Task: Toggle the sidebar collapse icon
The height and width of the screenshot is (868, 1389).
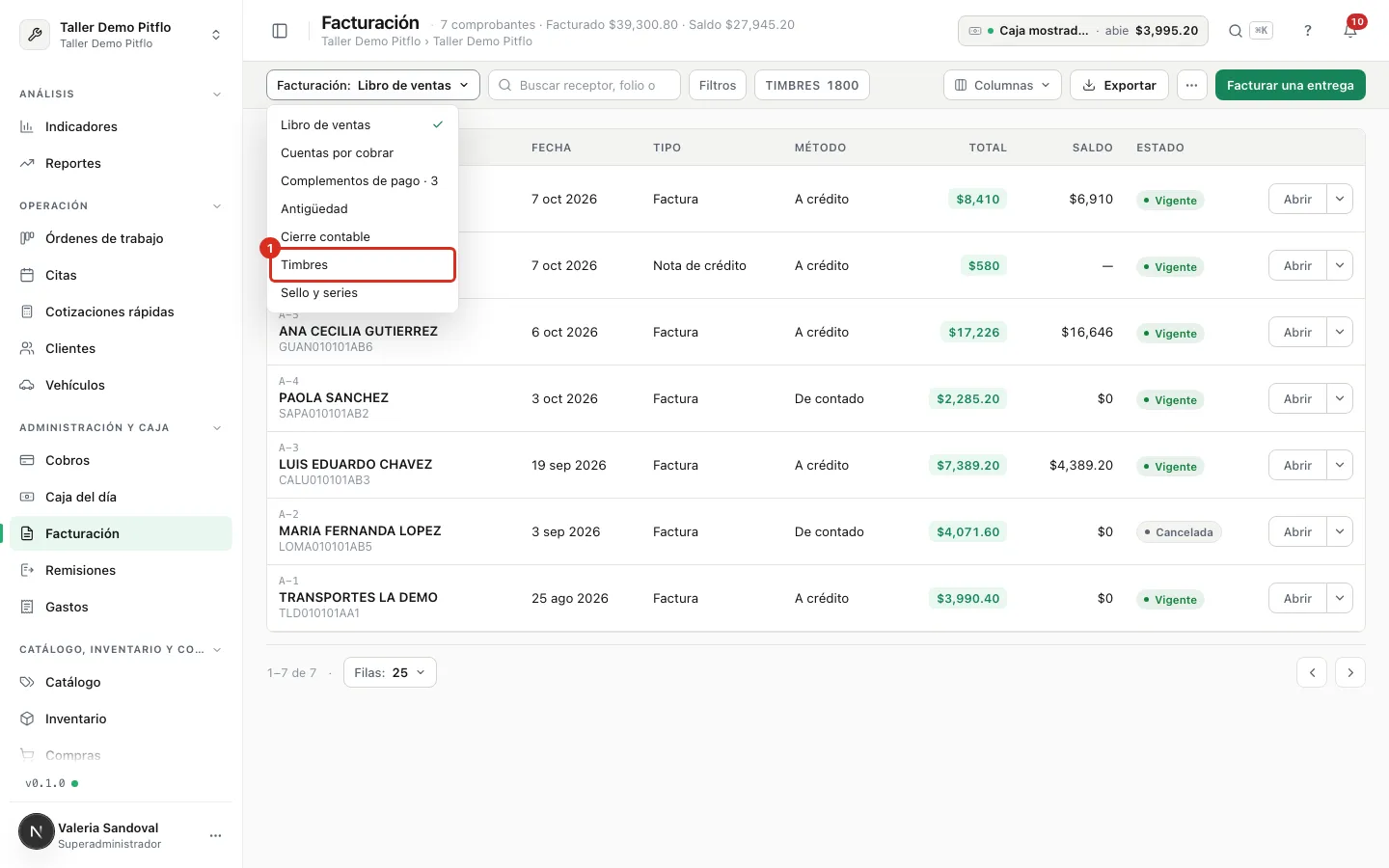Action: point(280,31)
